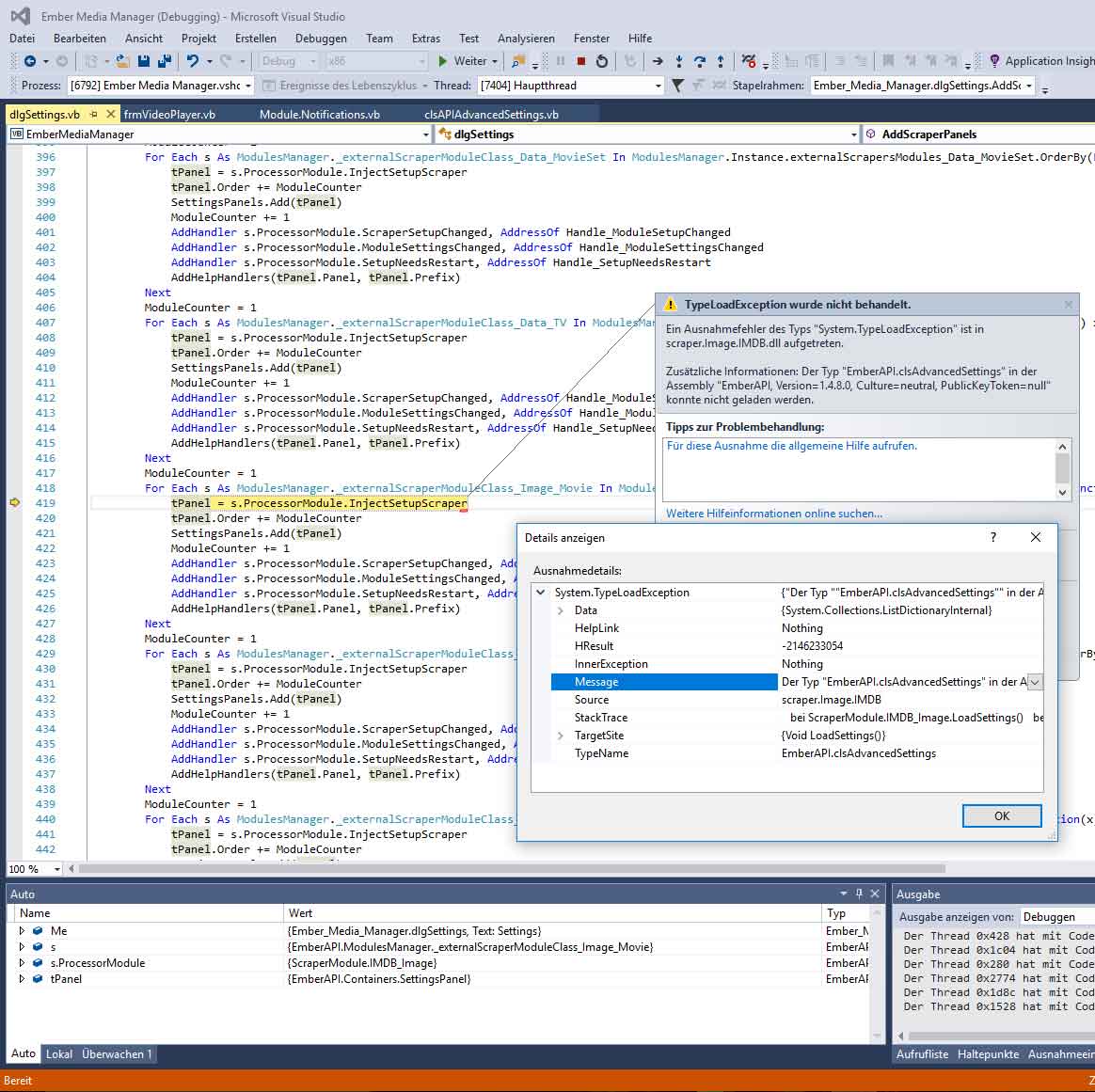This screenshot has height=1092, width=1095.
Task: Expand the TargetSite row
Action: tap(560, 736)
